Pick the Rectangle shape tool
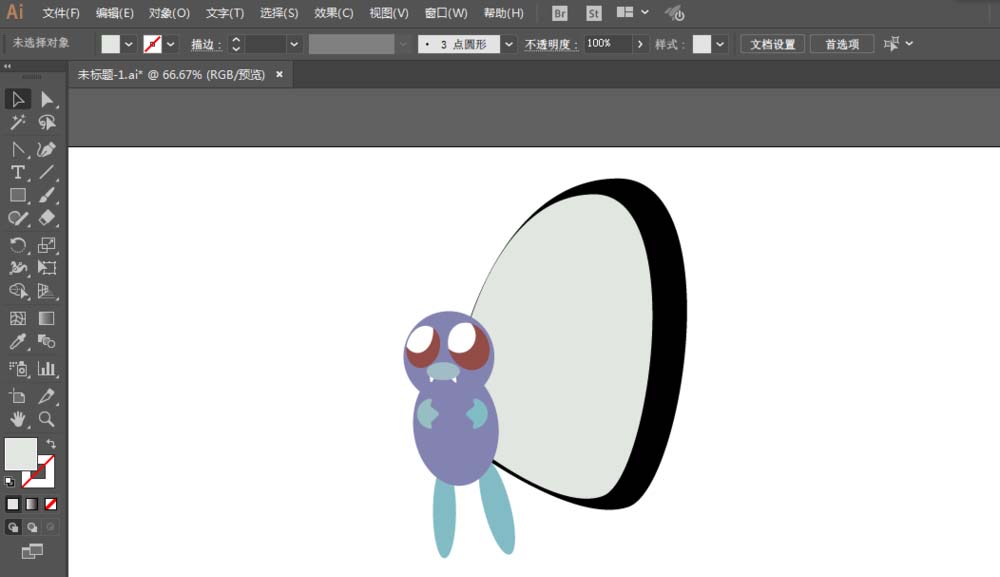The height and width of the screenshot is (577, 1000). tap(17, 196)
